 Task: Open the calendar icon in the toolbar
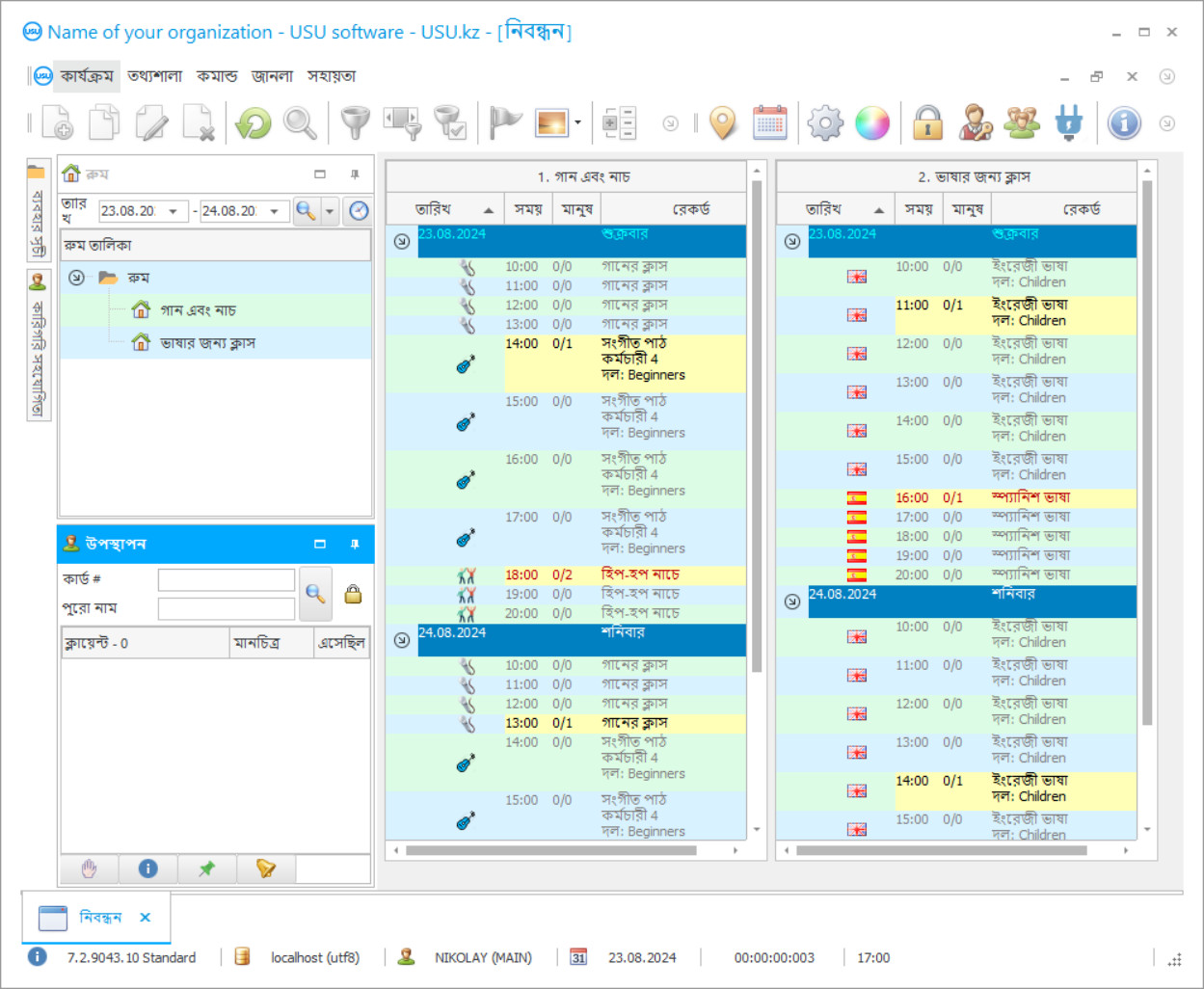pos(769,123)
